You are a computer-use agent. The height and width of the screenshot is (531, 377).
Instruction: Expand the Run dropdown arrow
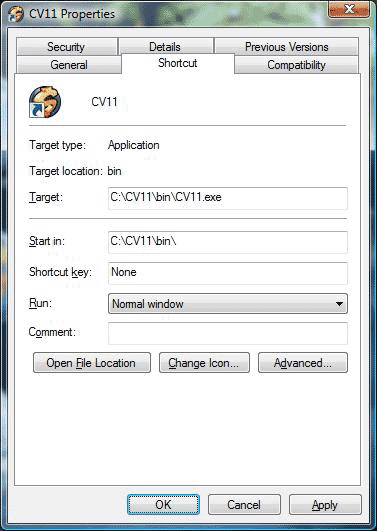[339, 304]
